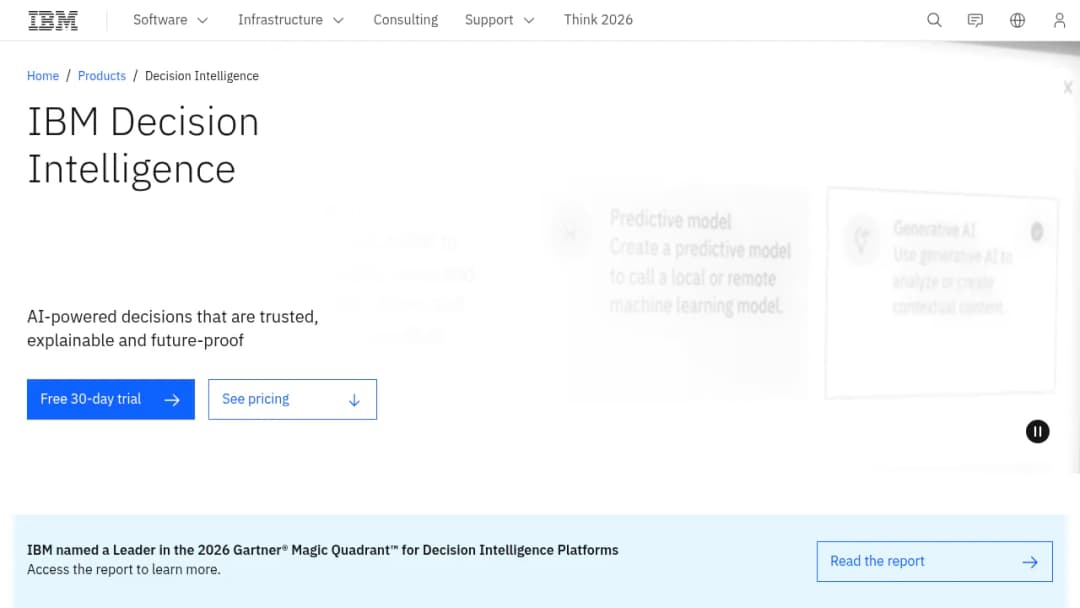Click the Read the report button
The width and height of the screenshot is (1080, 608).
[935, 561]
